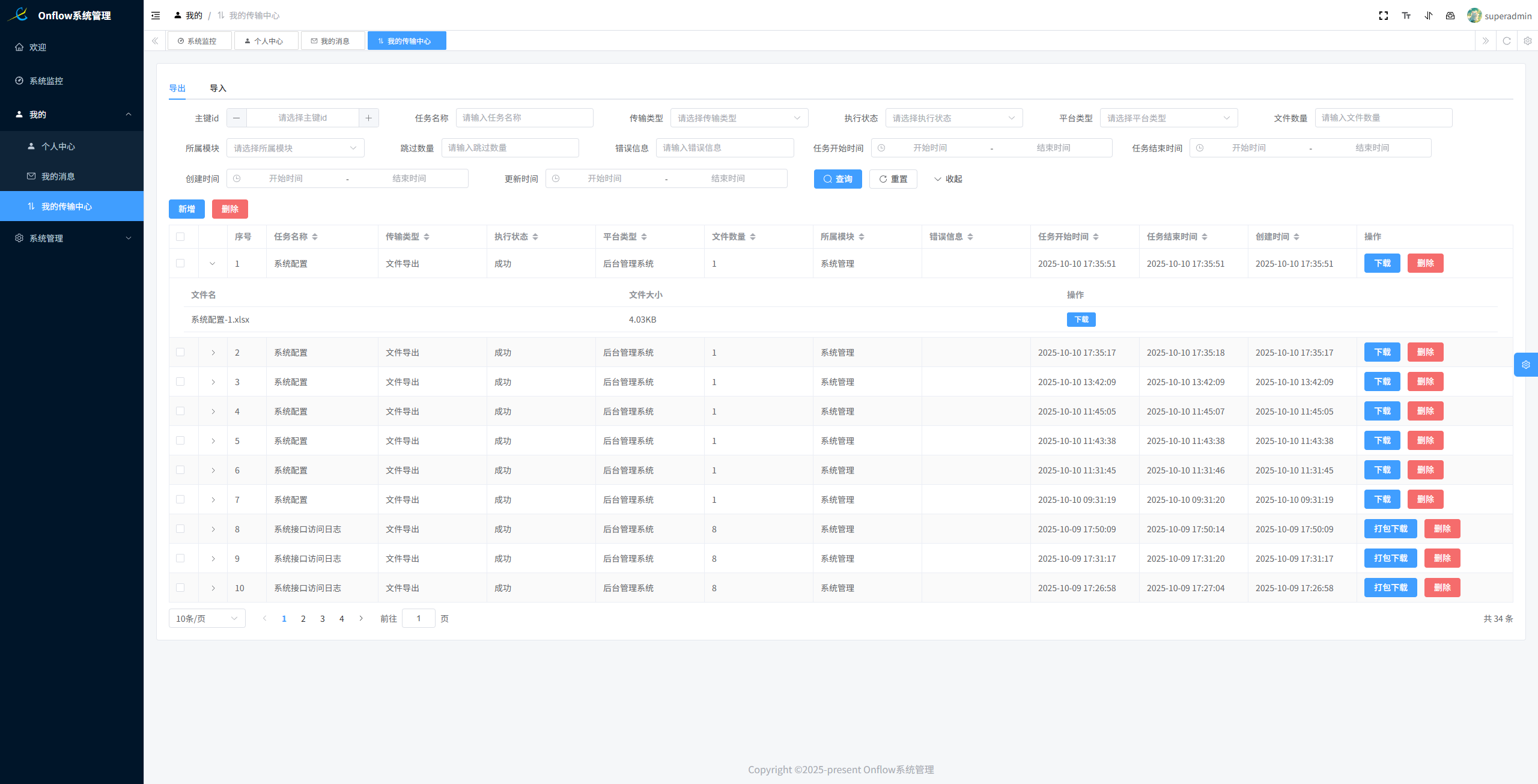Open the messages inbox icon in header

pyautogui.click(x=1450, y=16)
